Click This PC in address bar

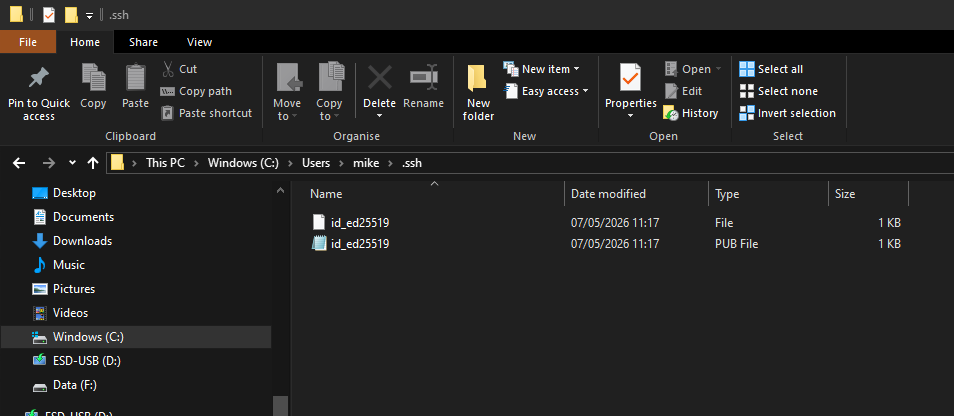pyautogui.click(x=165, y=163)
